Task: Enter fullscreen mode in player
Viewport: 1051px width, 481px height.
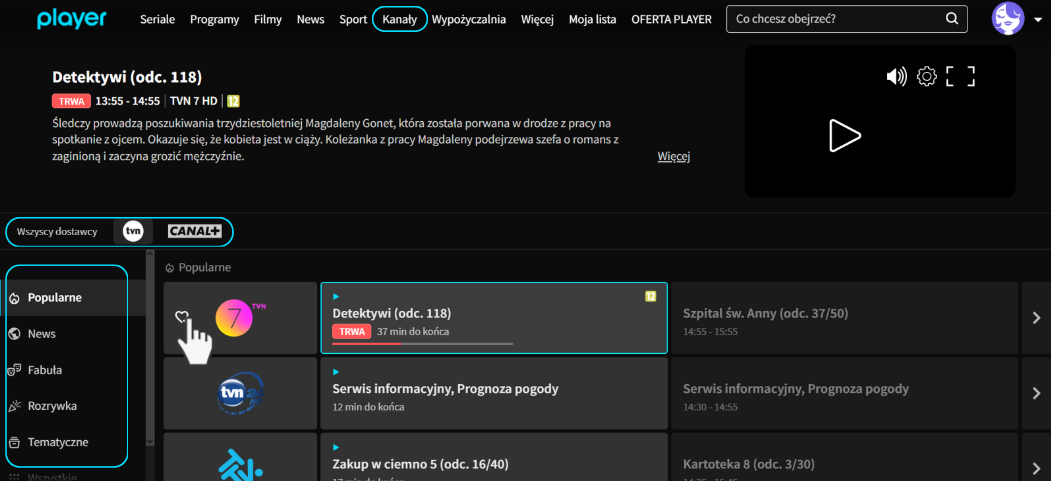Action: [x=960, y=77]
